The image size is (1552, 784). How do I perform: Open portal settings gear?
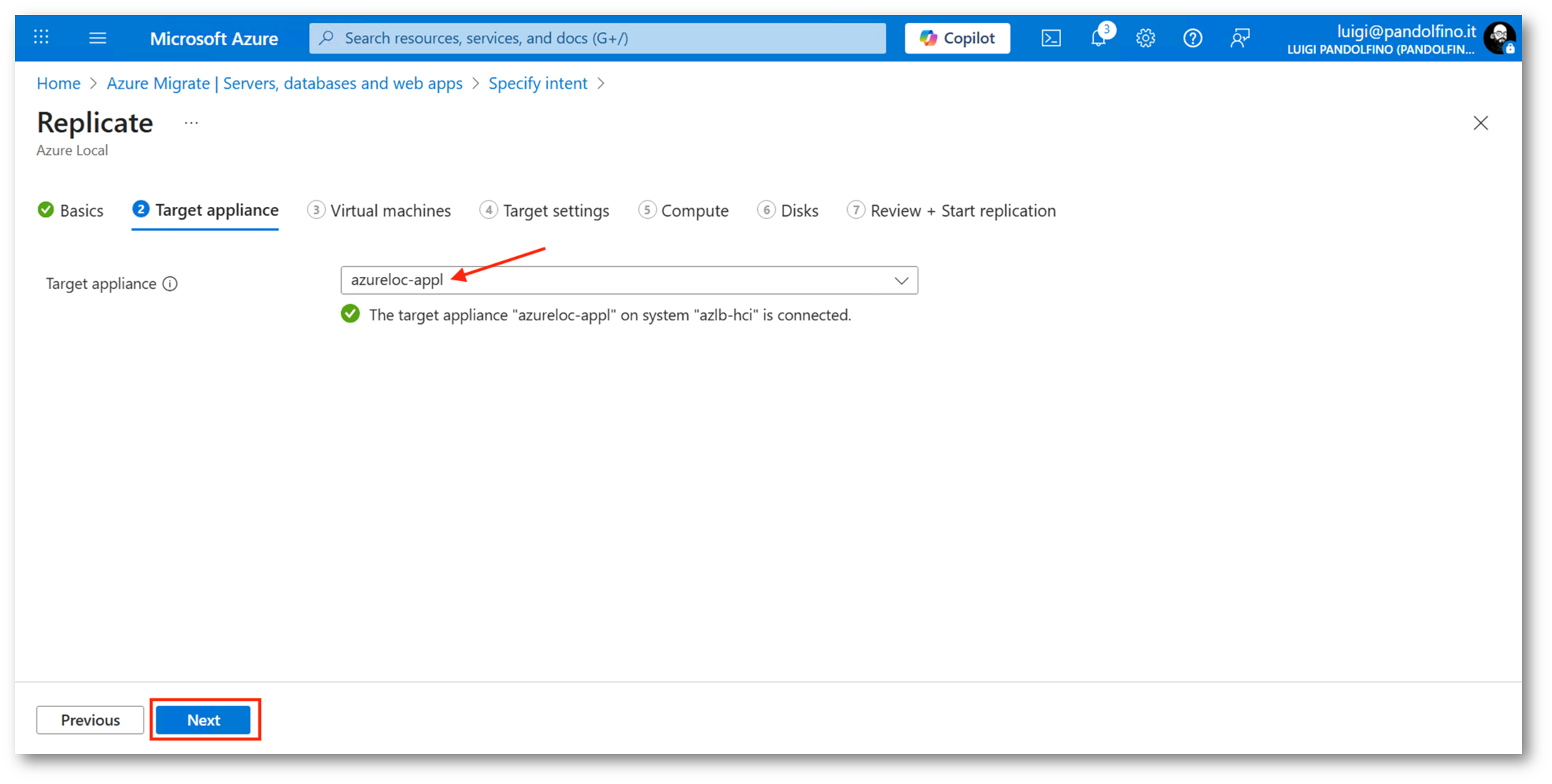pyautogui.click(x=1145, y=38)
